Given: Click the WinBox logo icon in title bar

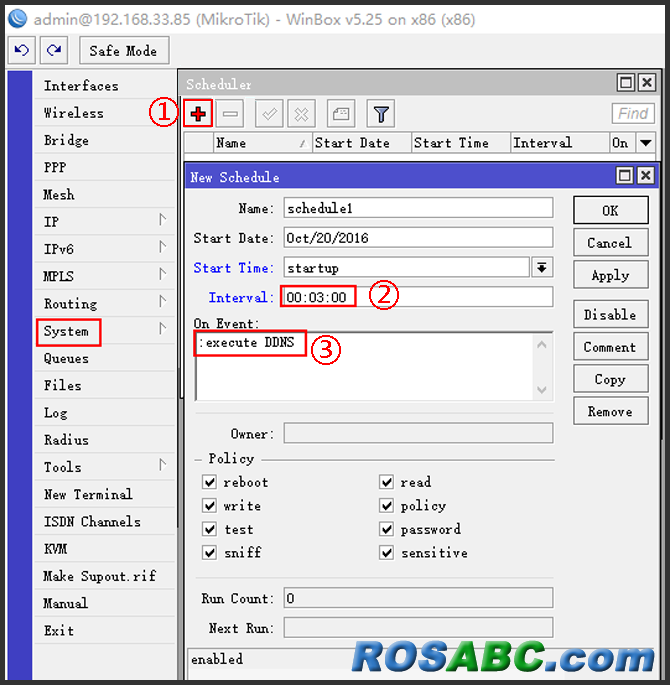Looking at the screenshot, I should pos(17,19).
